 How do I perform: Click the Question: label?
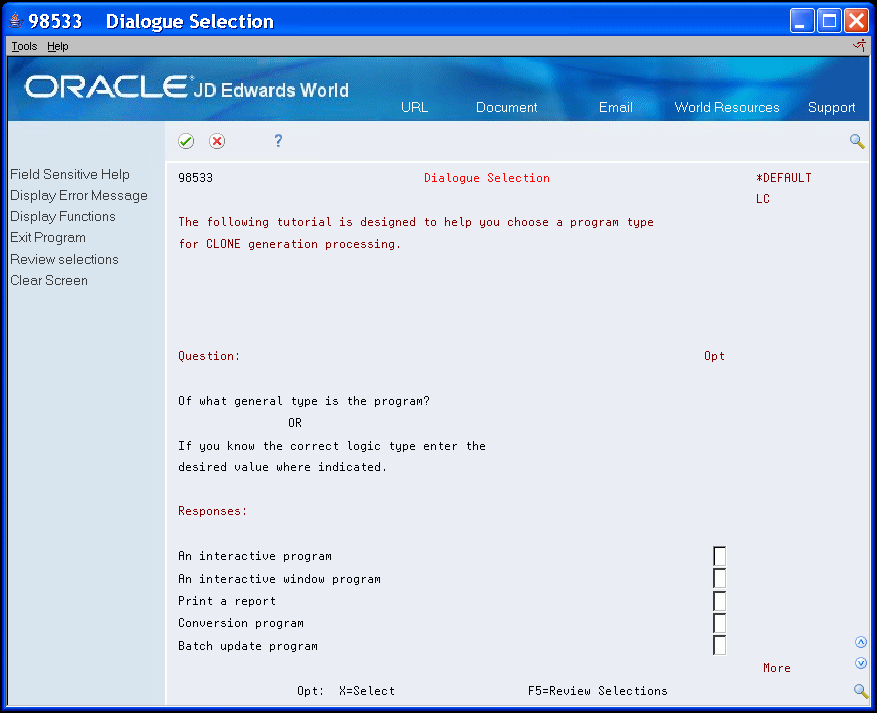coord(209,356)
